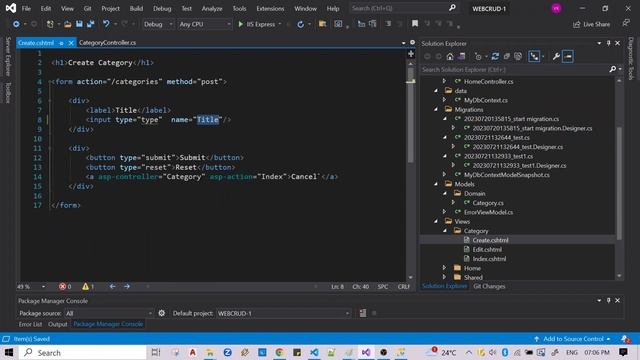Open the File menu

pyautogui.click(x=26, y=9)
